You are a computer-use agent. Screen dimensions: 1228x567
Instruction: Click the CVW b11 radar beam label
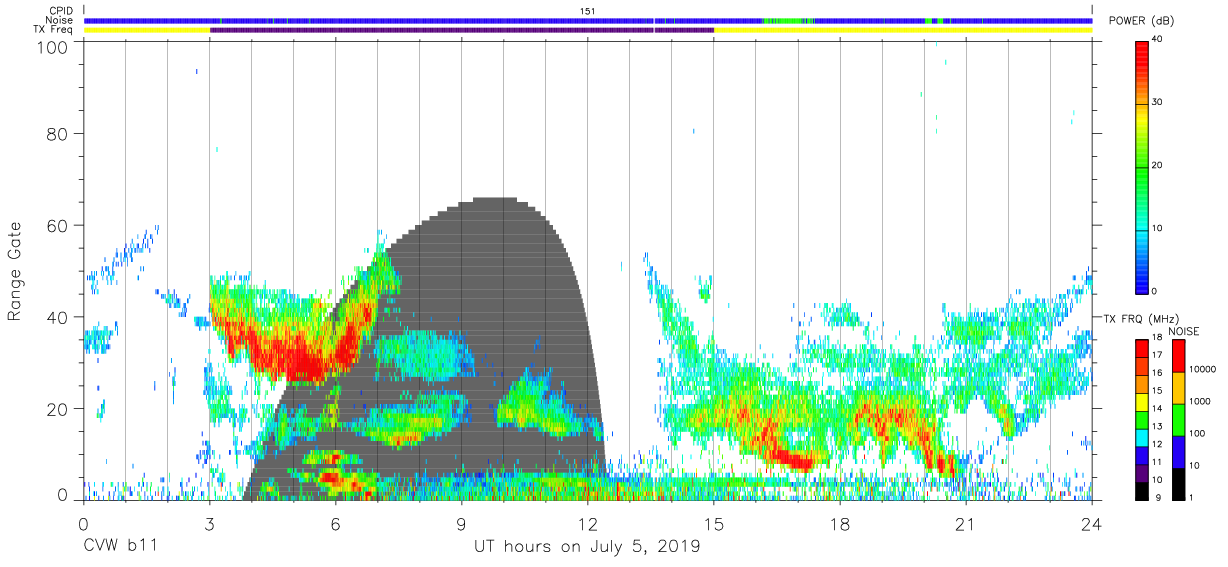point(121,547)
